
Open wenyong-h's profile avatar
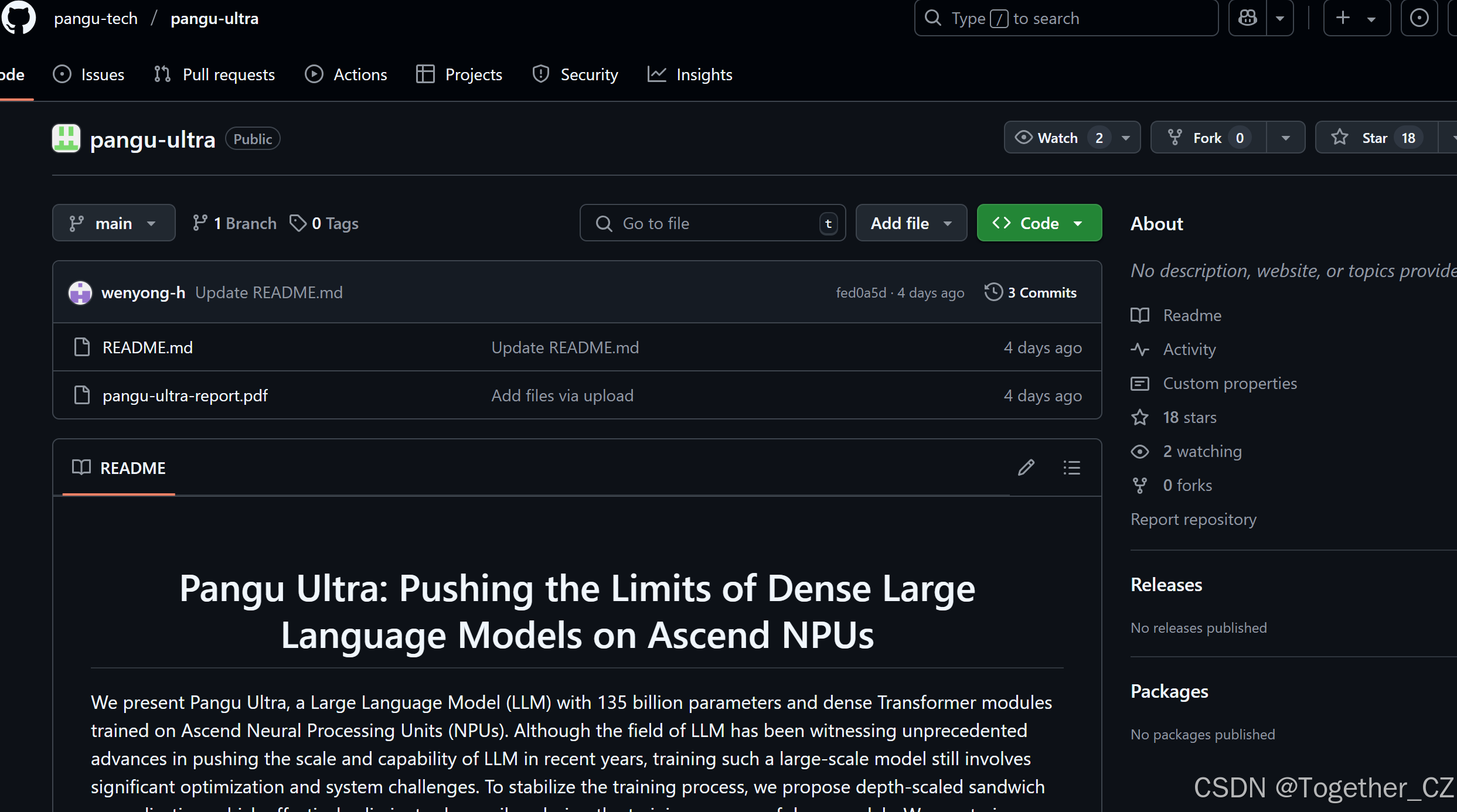[x=80, y=292]
